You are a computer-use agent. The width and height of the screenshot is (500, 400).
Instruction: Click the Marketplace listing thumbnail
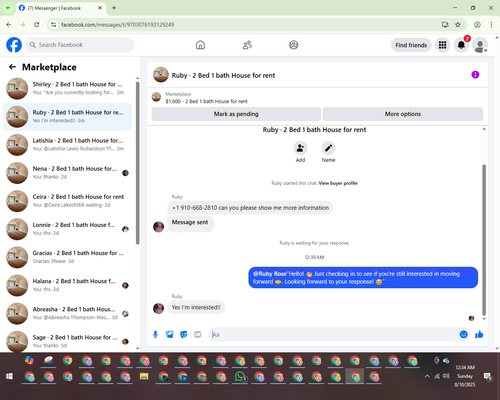coord(156,97)
